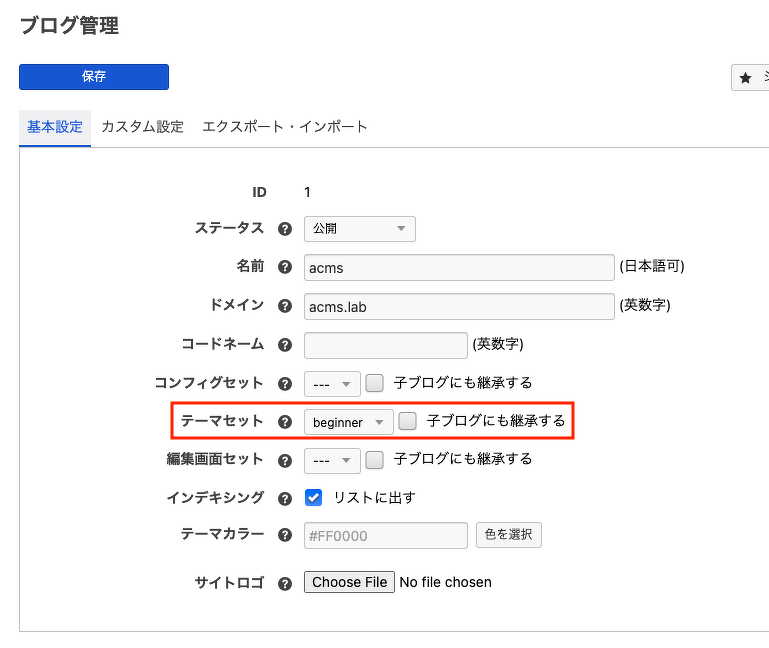Viewport: 769px width, 648px height.
Task: Open the エクスポート・インポート tab
Action: click(285, 127)
